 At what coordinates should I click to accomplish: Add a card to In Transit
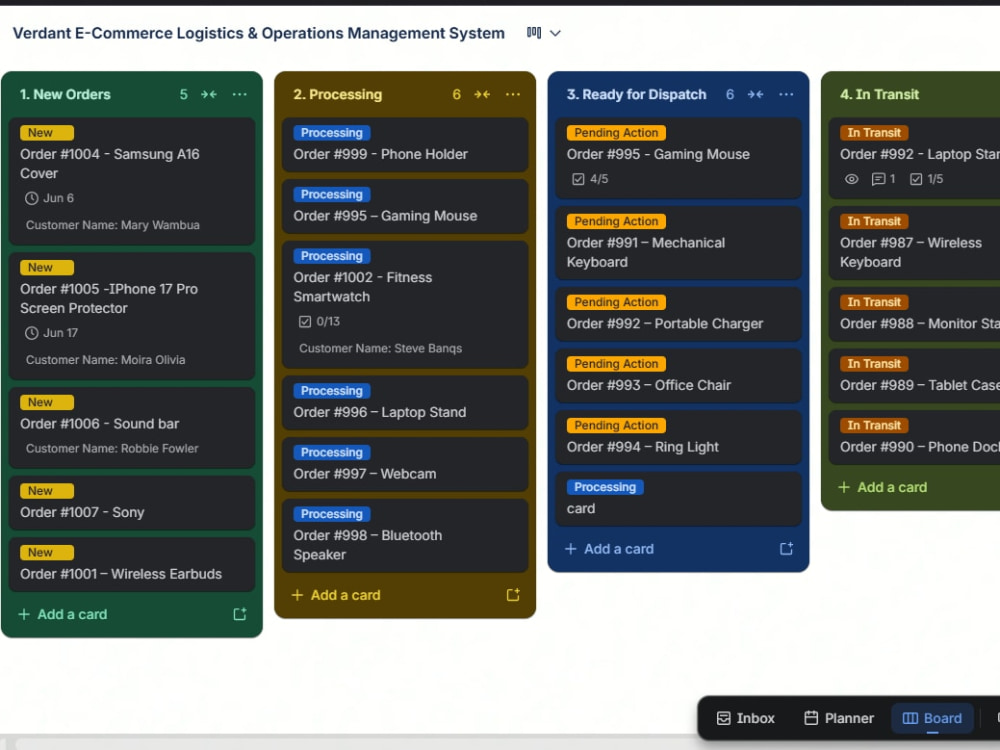pyautogui.click(x=883, y=487)
